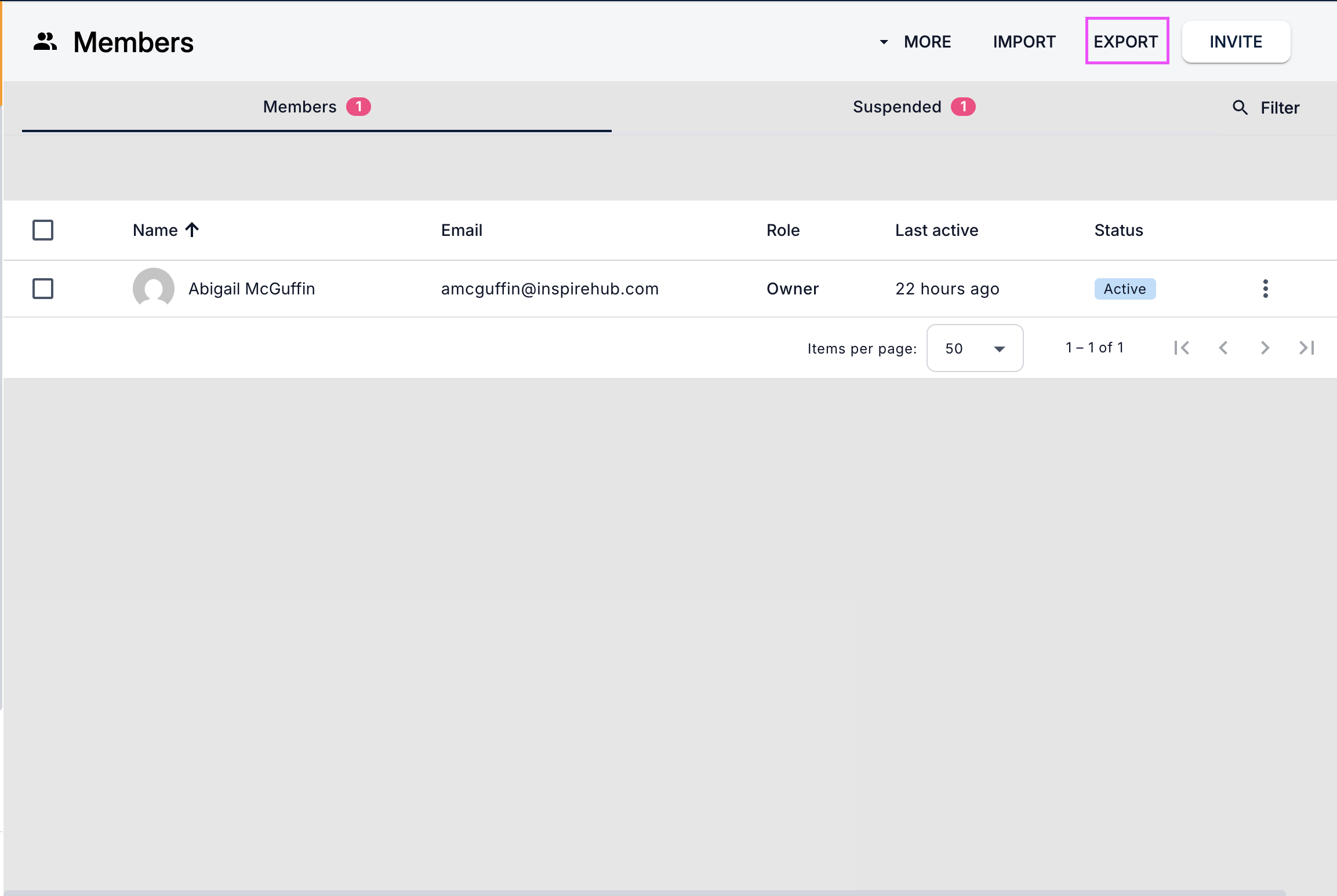The height and width of the screenshot is (896, 1337).
Task: Sort by the Role column header
Action: pos(783,230)
